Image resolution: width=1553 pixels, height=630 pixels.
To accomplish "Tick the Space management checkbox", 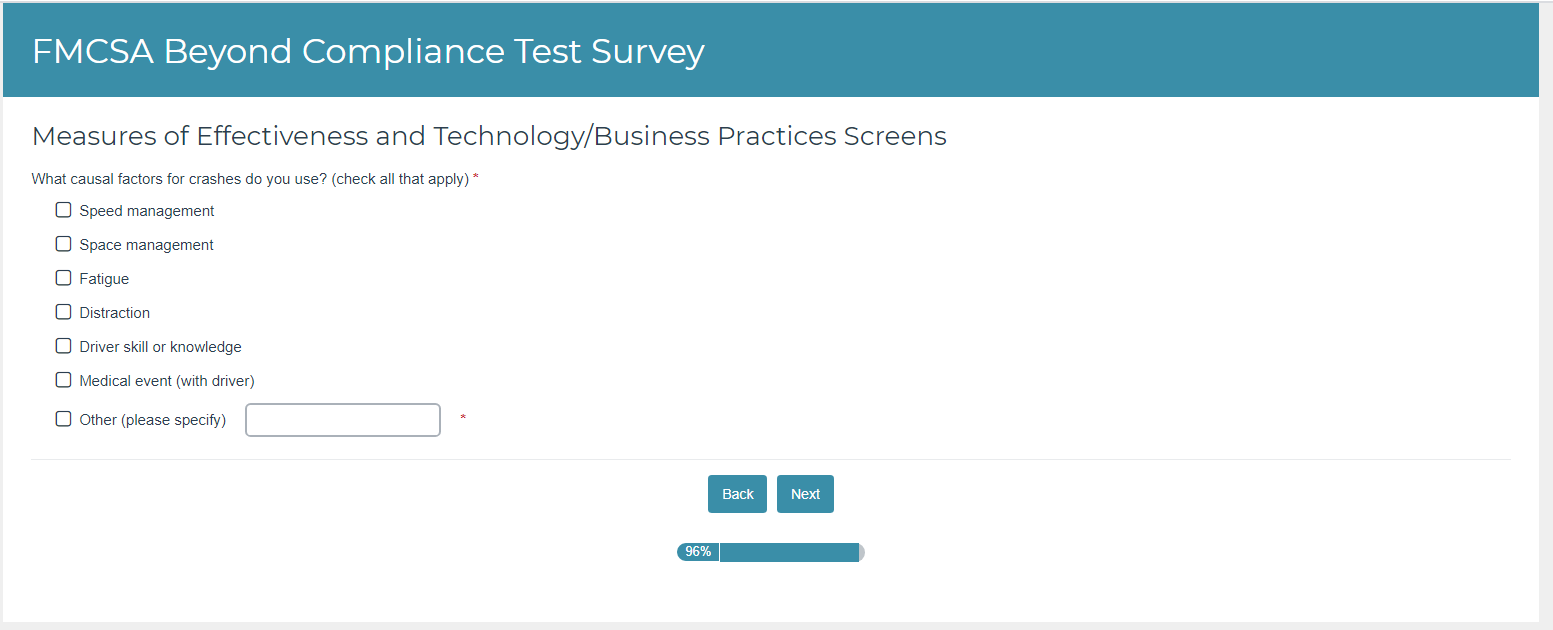I will 64,244.
